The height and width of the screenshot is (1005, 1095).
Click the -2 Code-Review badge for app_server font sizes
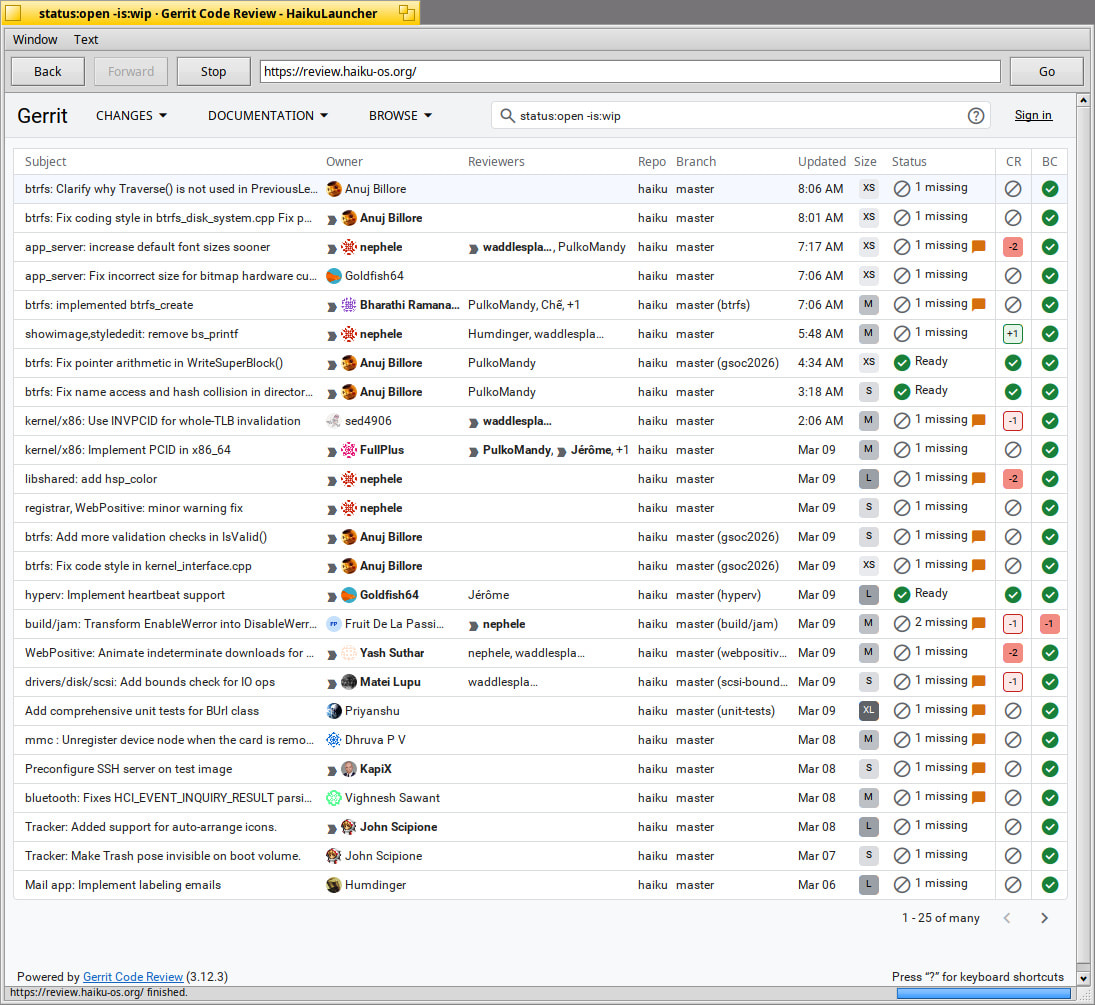(1012, 247)
